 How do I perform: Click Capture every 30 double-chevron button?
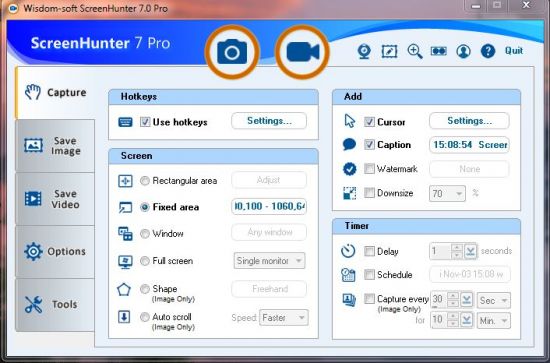[x=467, y=300]
